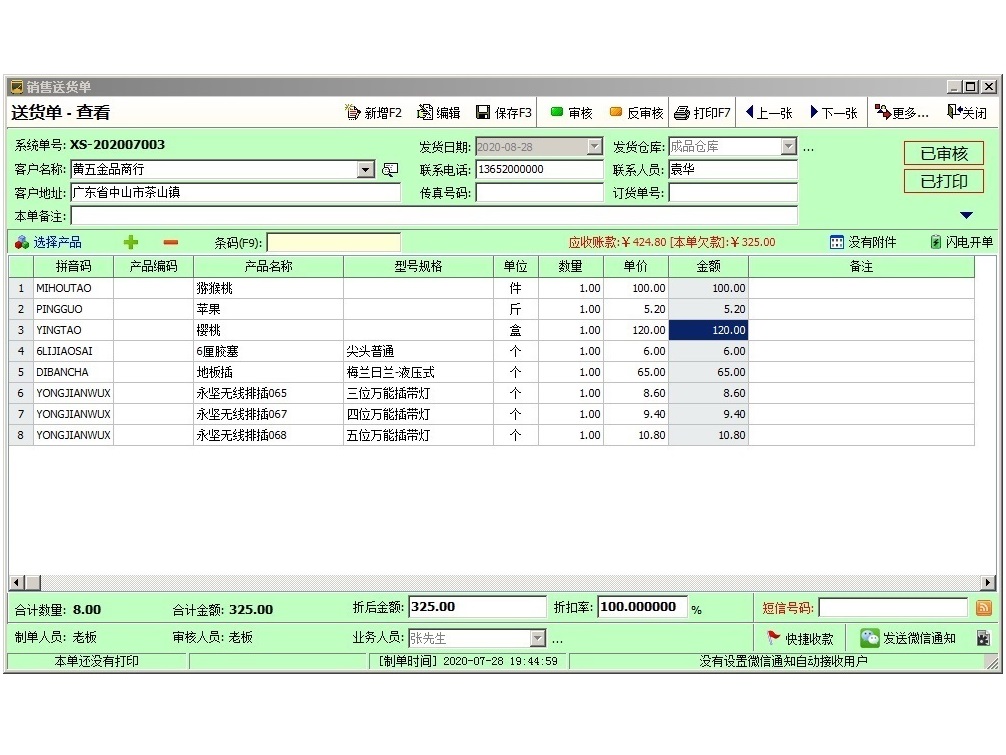1006x755 pixels.
Task: Click the horizontal scrollbar right arrow
Action: coord(988,583)
